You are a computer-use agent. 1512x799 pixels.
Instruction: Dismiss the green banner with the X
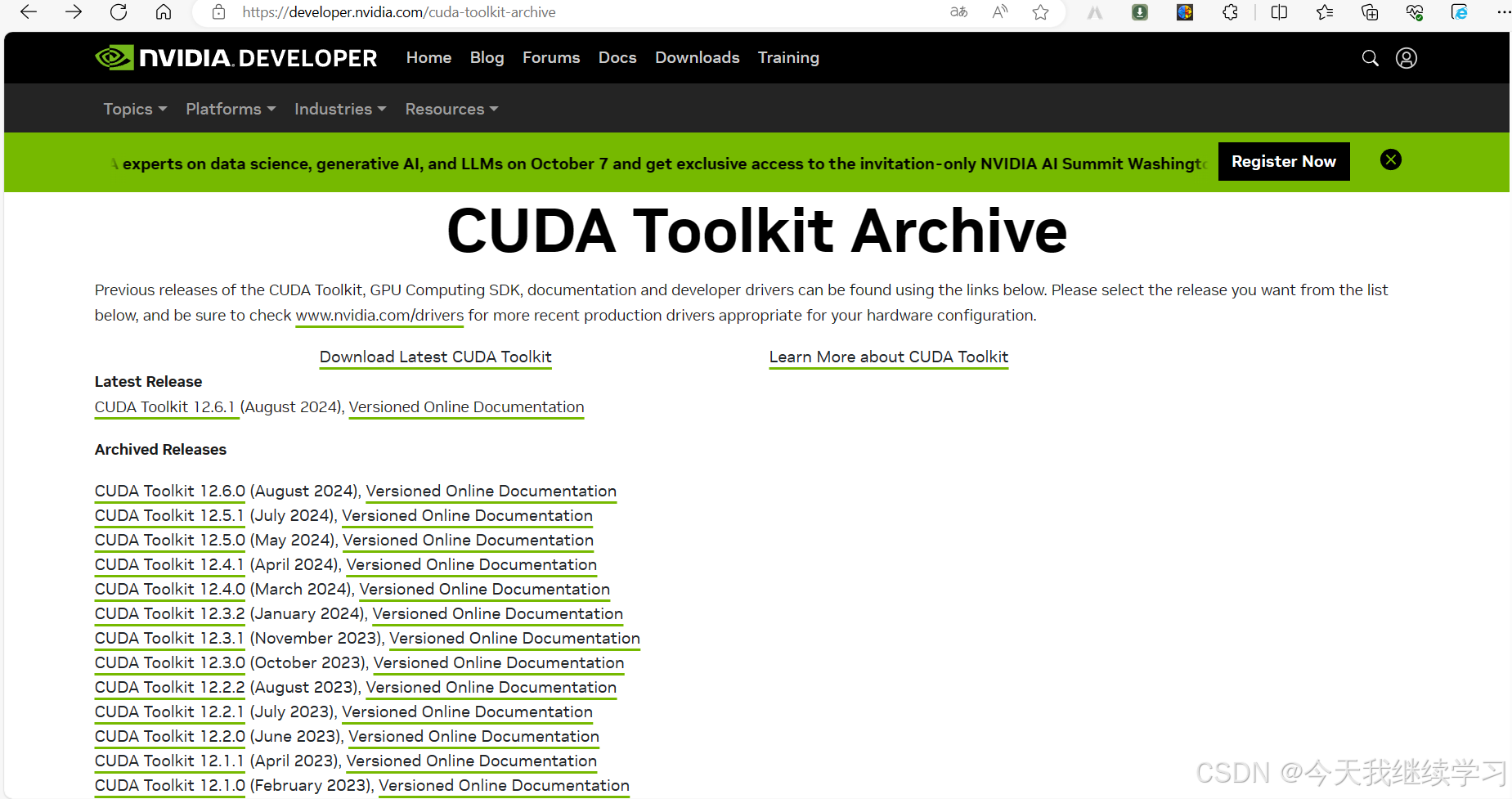pyautogui.click(x=1391, y=159)
